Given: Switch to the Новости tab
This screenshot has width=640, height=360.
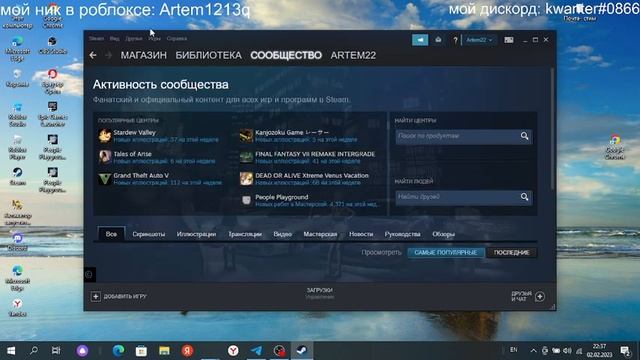Looking at the screenshot, I should [361, 234].
